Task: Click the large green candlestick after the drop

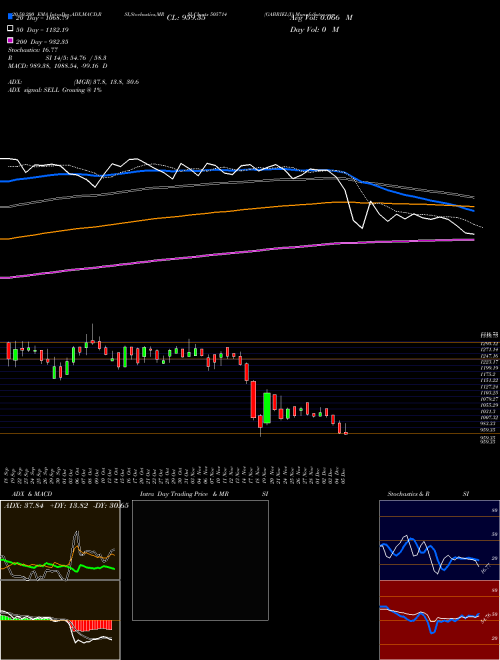Action: point(267,407)
